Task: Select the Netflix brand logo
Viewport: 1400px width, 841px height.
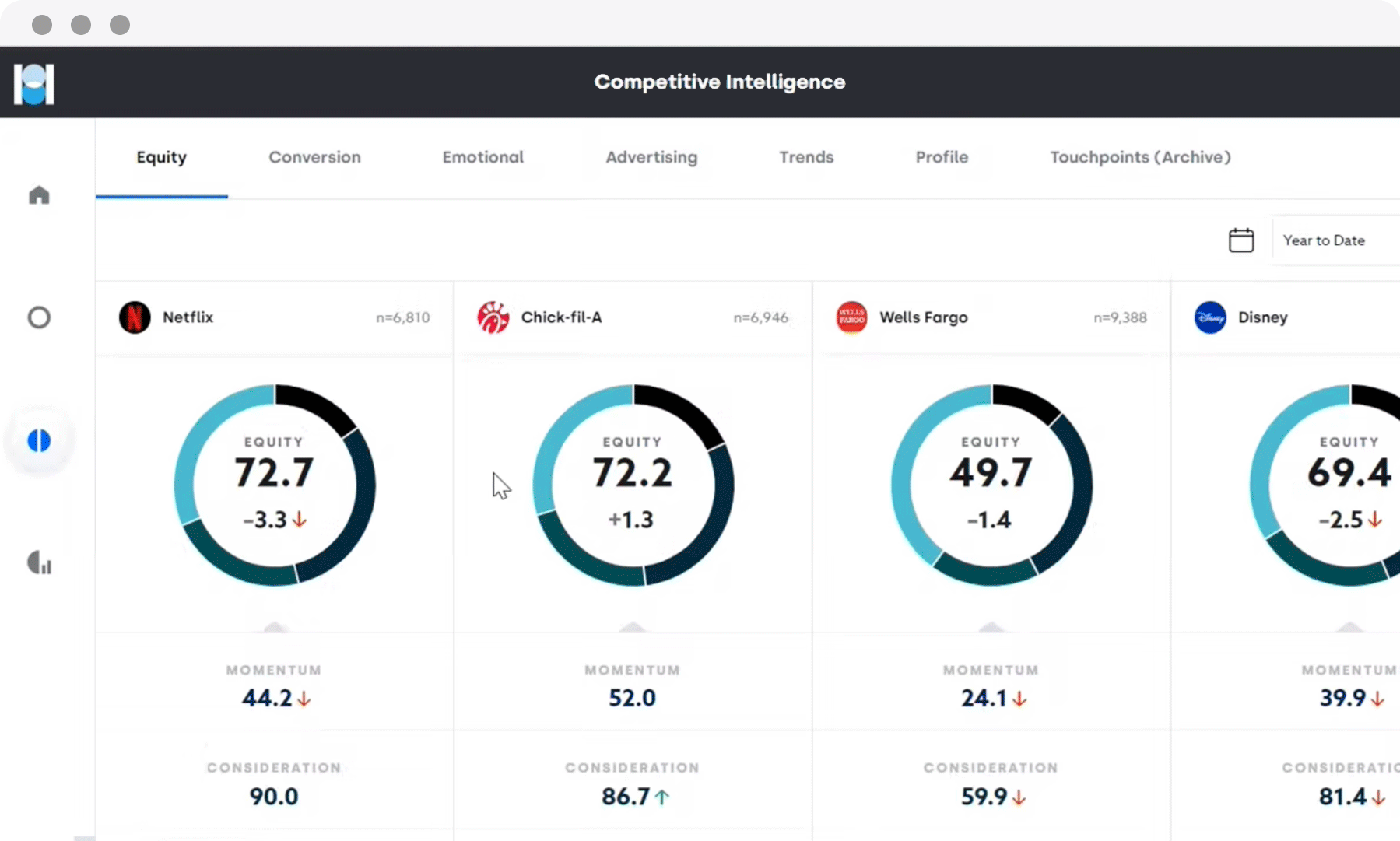Action: [135, 317]
